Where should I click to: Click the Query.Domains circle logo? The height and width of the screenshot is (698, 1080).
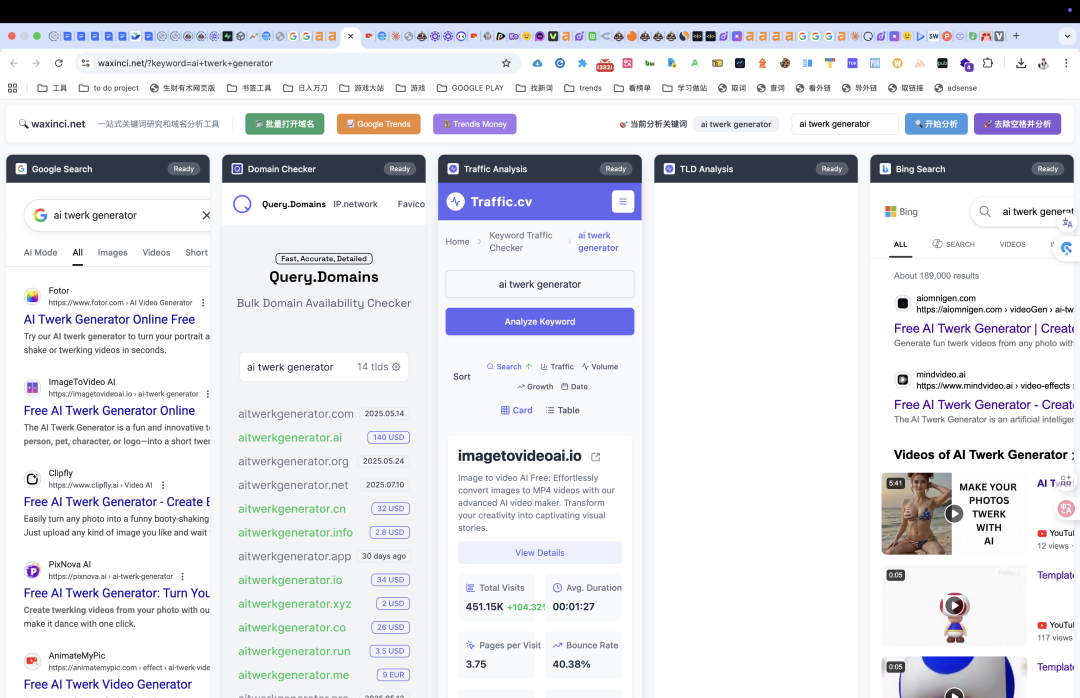click(x=242, y=204)
